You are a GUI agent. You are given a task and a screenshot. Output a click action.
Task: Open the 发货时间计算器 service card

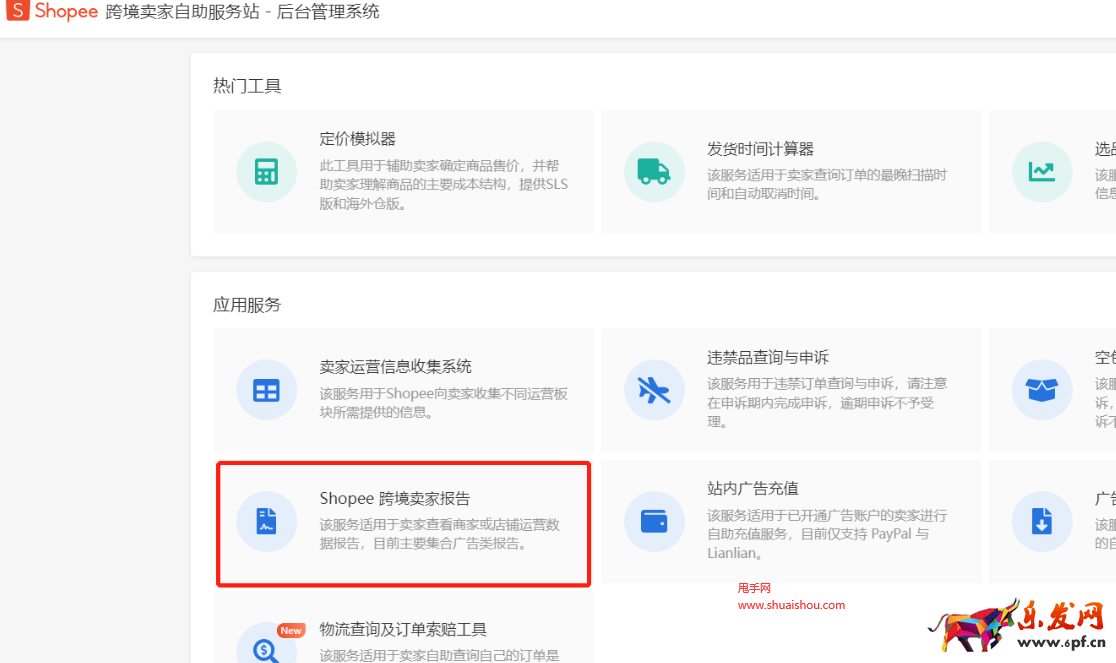click(790, 172)
